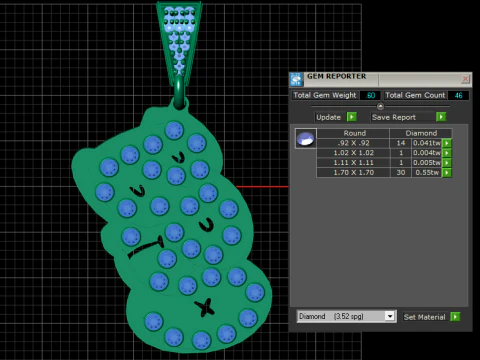The image size is (480, 360).
Task: Click the green arrow beside Set Material
Action: [x=455, y=317]
